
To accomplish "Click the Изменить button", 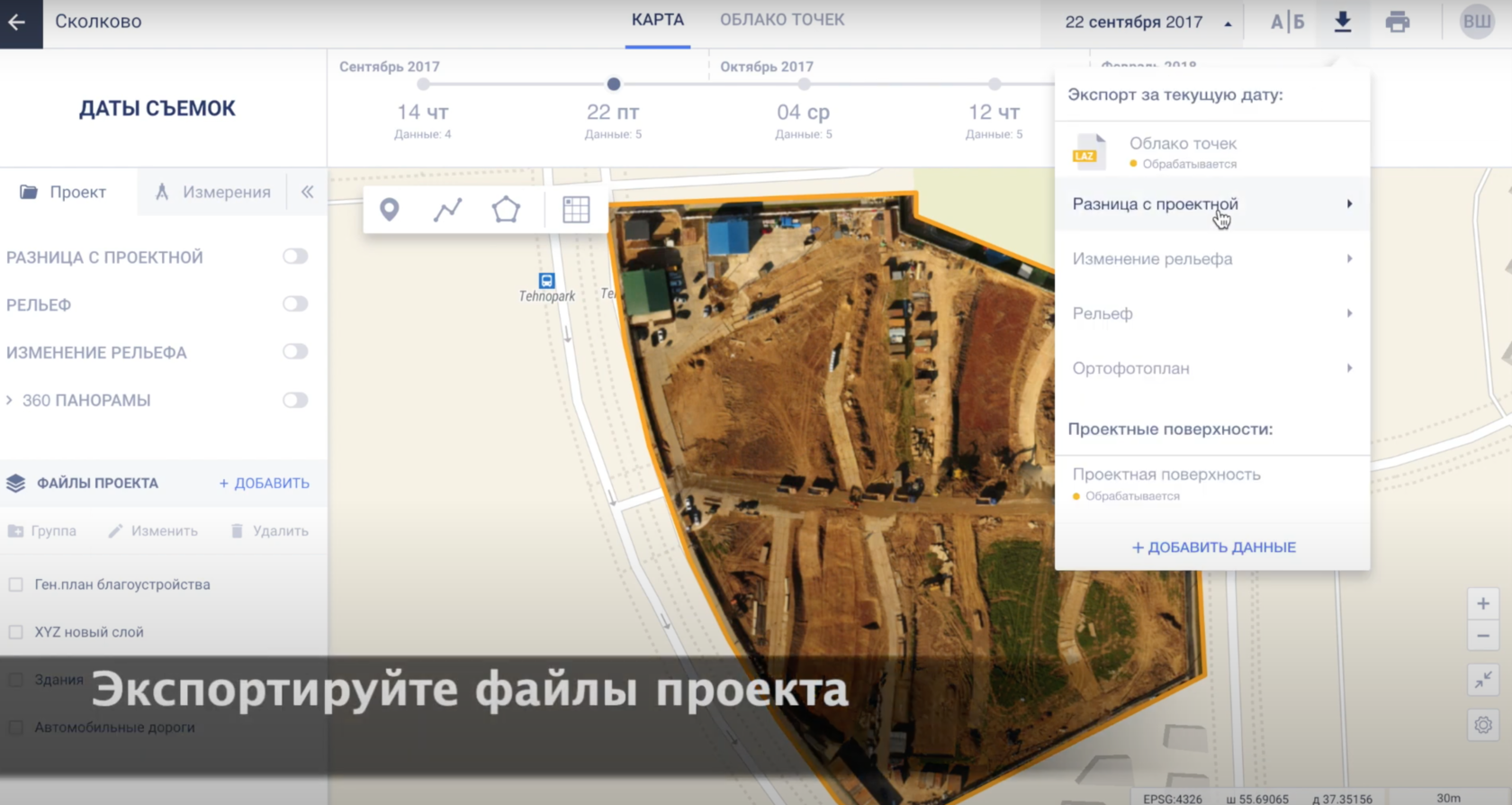I will (x=153, y=531).
